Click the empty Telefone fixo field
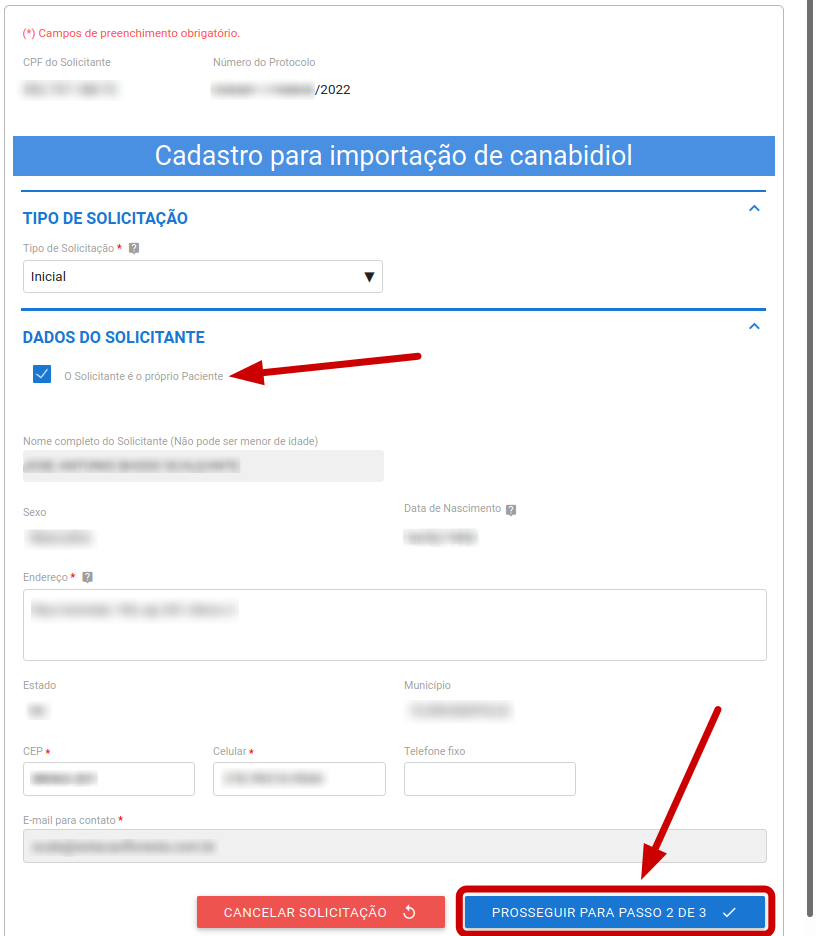 (489, 778)
